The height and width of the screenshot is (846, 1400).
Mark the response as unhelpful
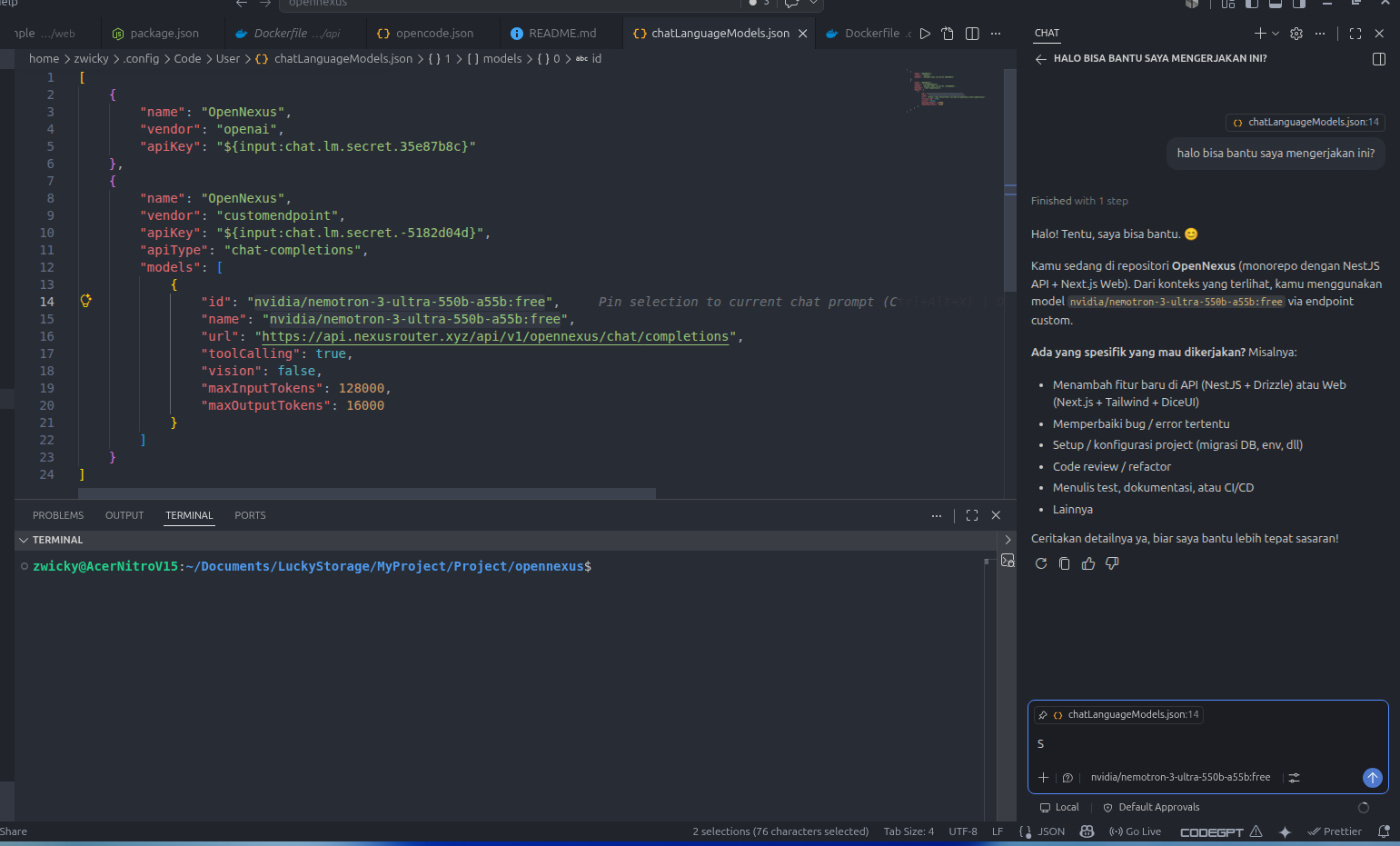tap(1112, 563)
